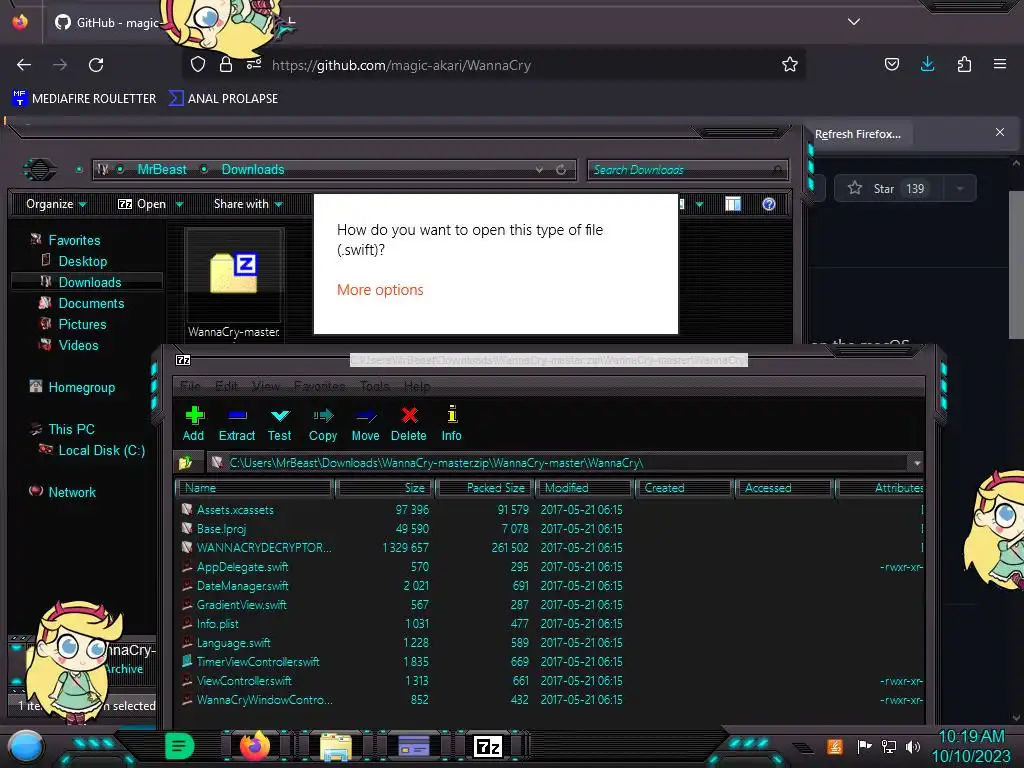The image size is (1024, 768).
Task: Select Local Disk (C:) in sidebar
Action: pos(101,451)
